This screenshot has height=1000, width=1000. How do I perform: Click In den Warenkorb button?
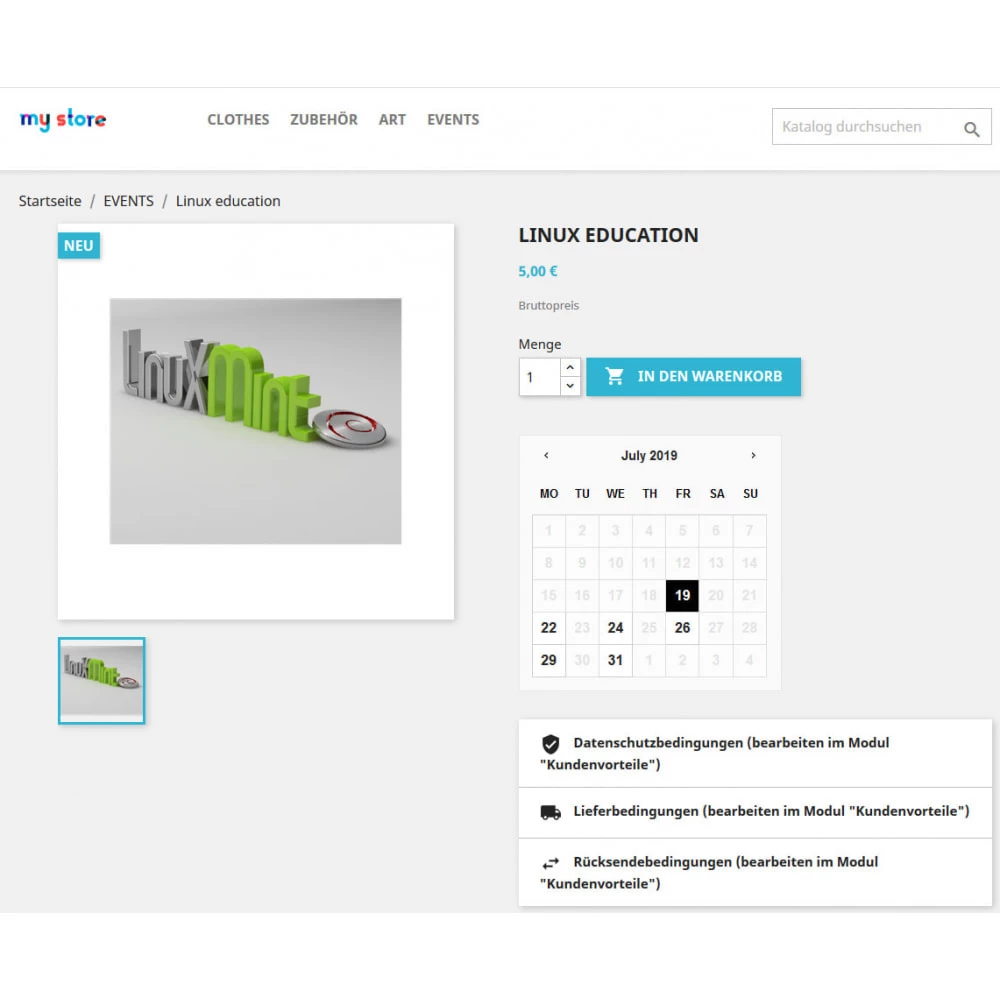(693, 377)
